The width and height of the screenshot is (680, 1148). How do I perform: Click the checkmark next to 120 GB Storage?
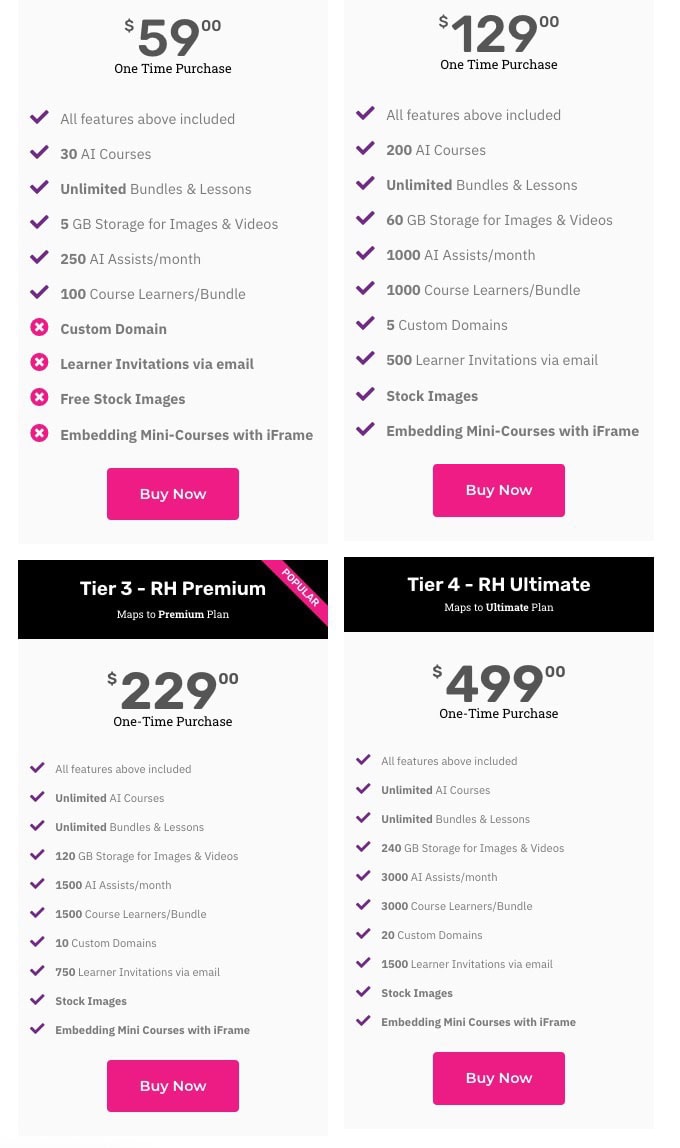coord(37,854)
